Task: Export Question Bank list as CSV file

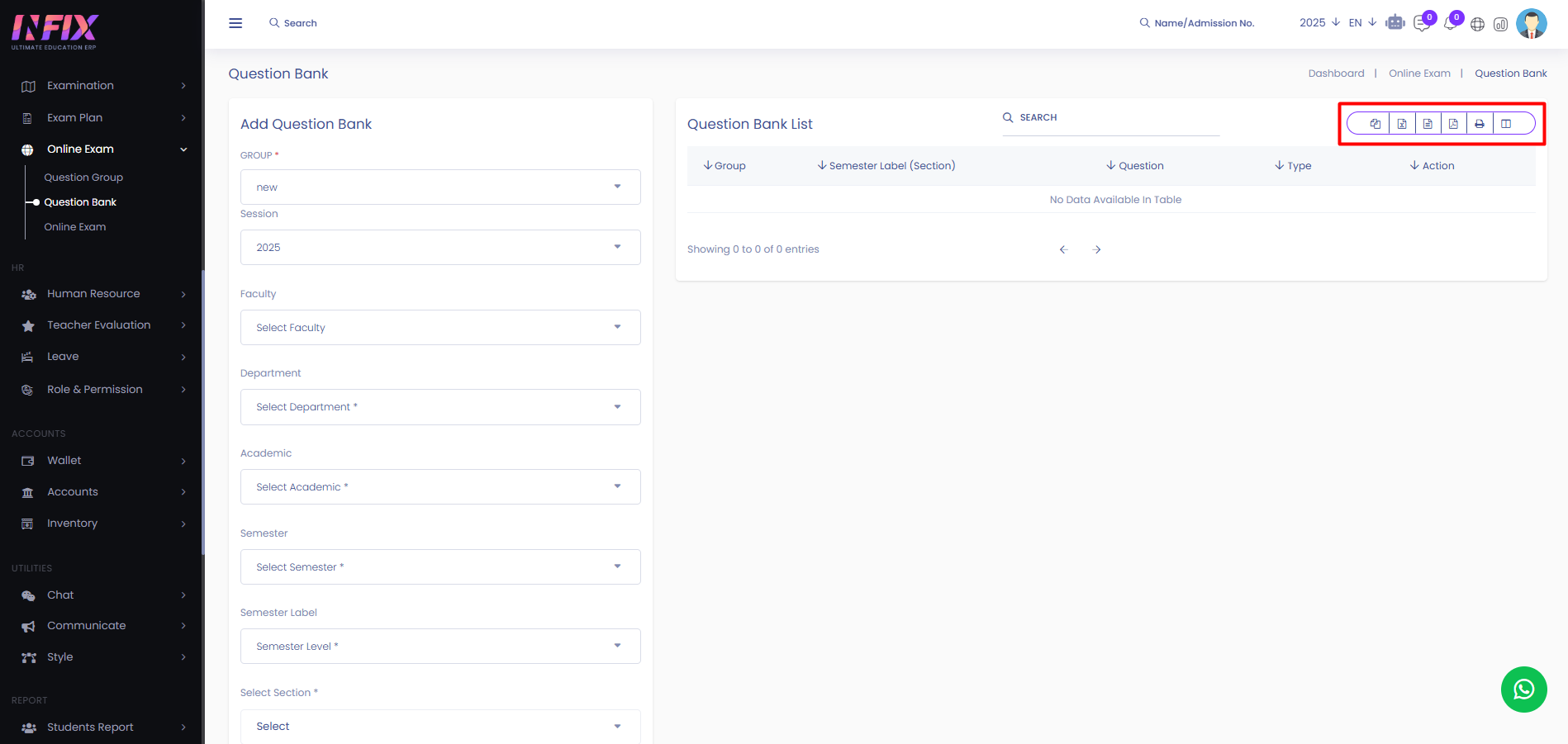Action: (x=1428, y=124)
